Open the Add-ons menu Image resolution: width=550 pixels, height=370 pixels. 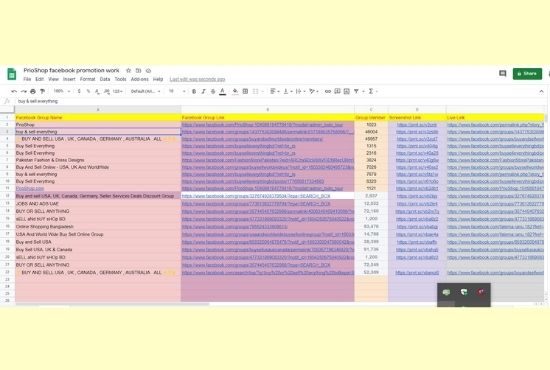[x=140, y=79]
